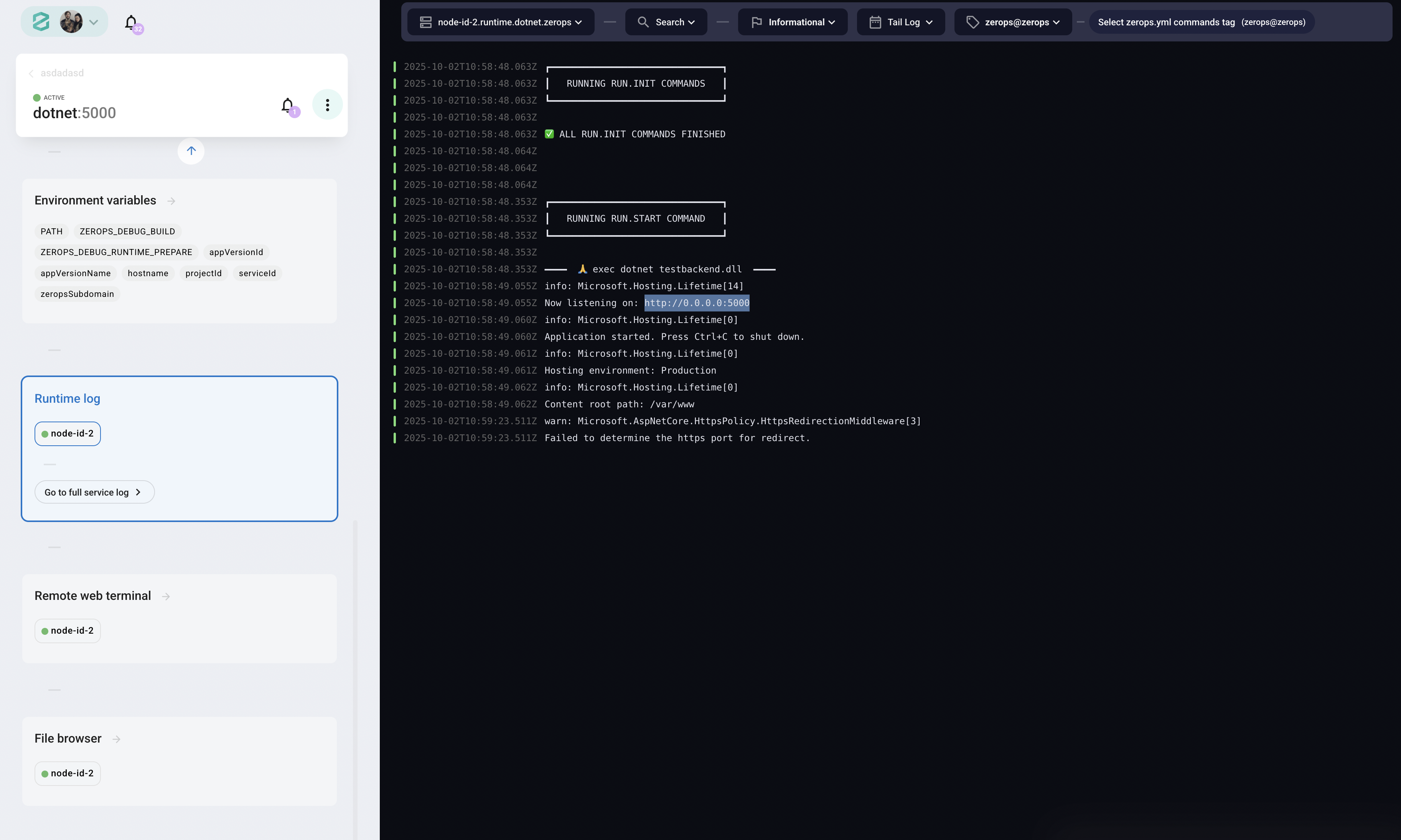This screenshot has width=1401, height=840.
Task: Click the http://0.0.0.0:5000 log URL
Action: 696,303
